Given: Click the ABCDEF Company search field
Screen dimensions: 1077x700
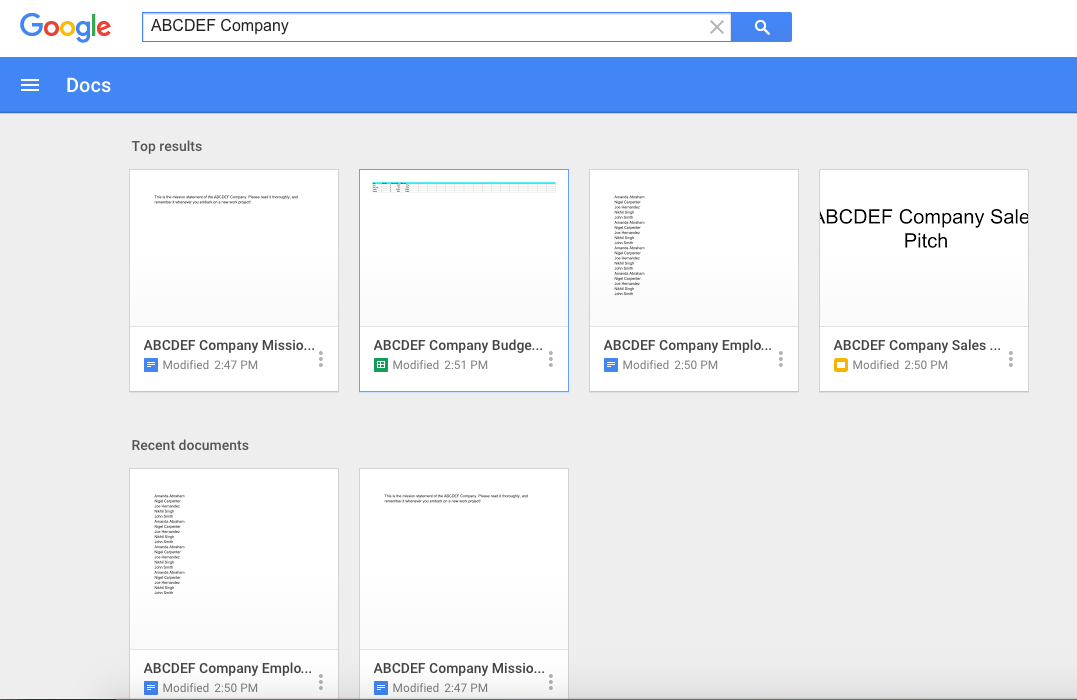Looking at the screenshot, I should (x=425, y=27).
